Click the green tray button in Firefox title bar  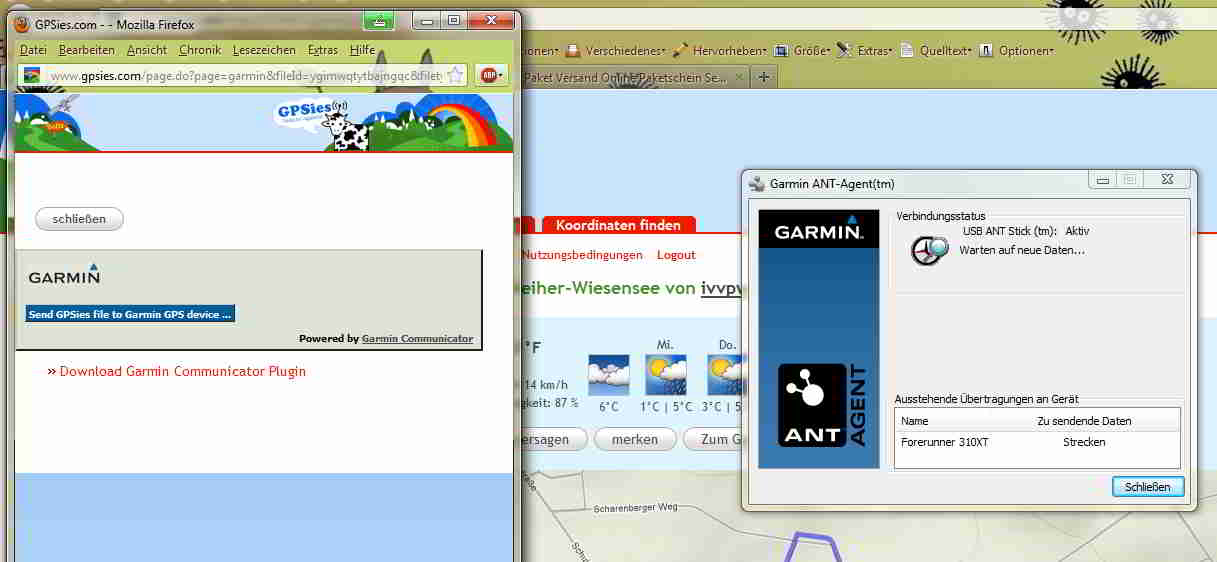(x=379, y=20)
